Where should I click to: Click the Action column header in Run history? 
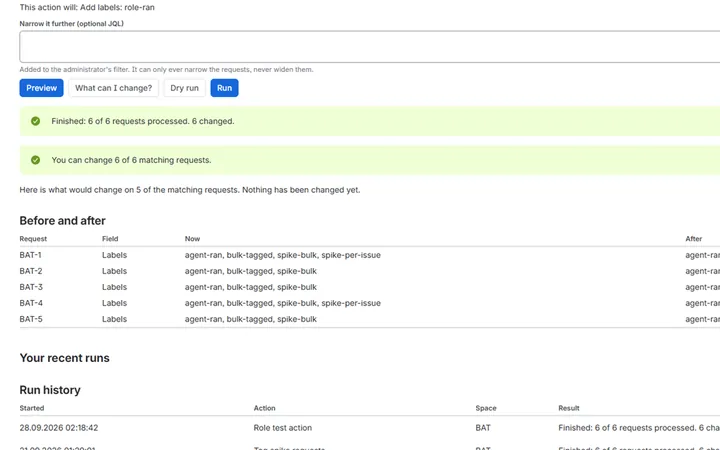[x=264, y=408]
